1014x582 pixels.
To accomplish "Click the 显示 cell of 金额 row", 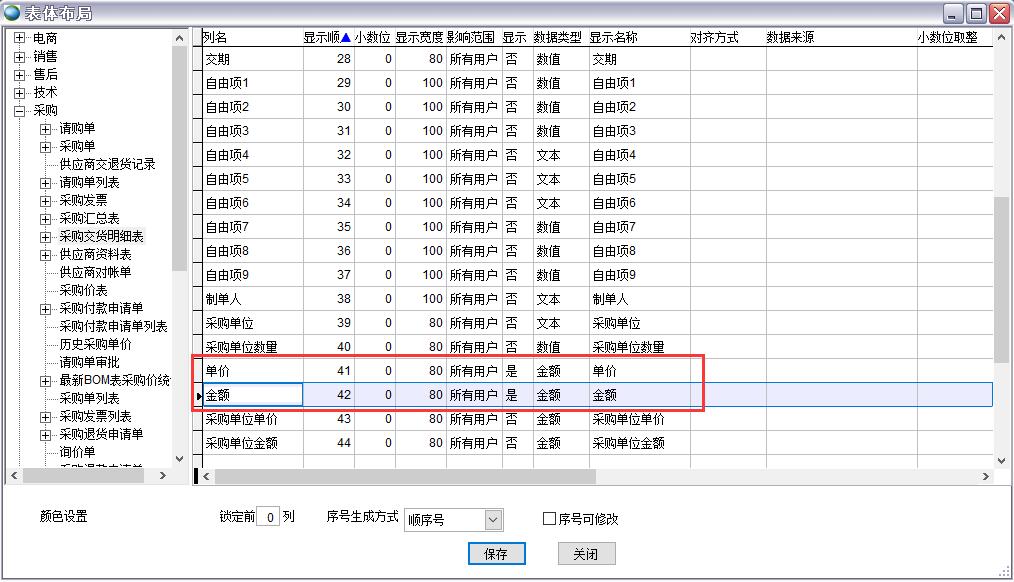I will [x=516, y=395].
